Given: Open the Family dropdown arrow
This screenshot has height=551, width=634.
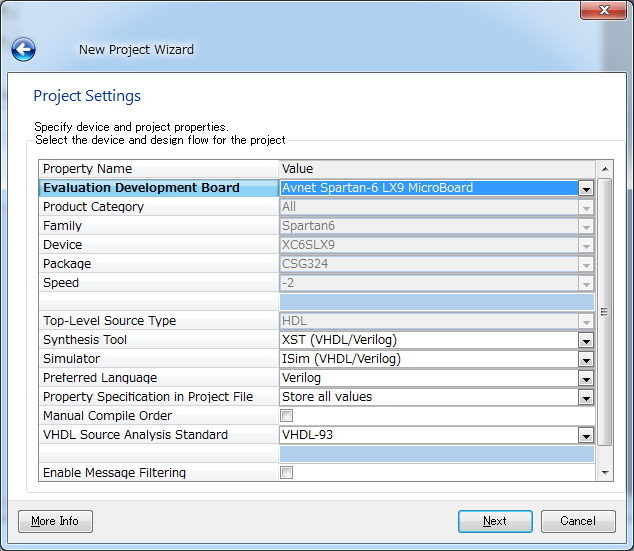Looking at the screenshot, I should (586, 226).
